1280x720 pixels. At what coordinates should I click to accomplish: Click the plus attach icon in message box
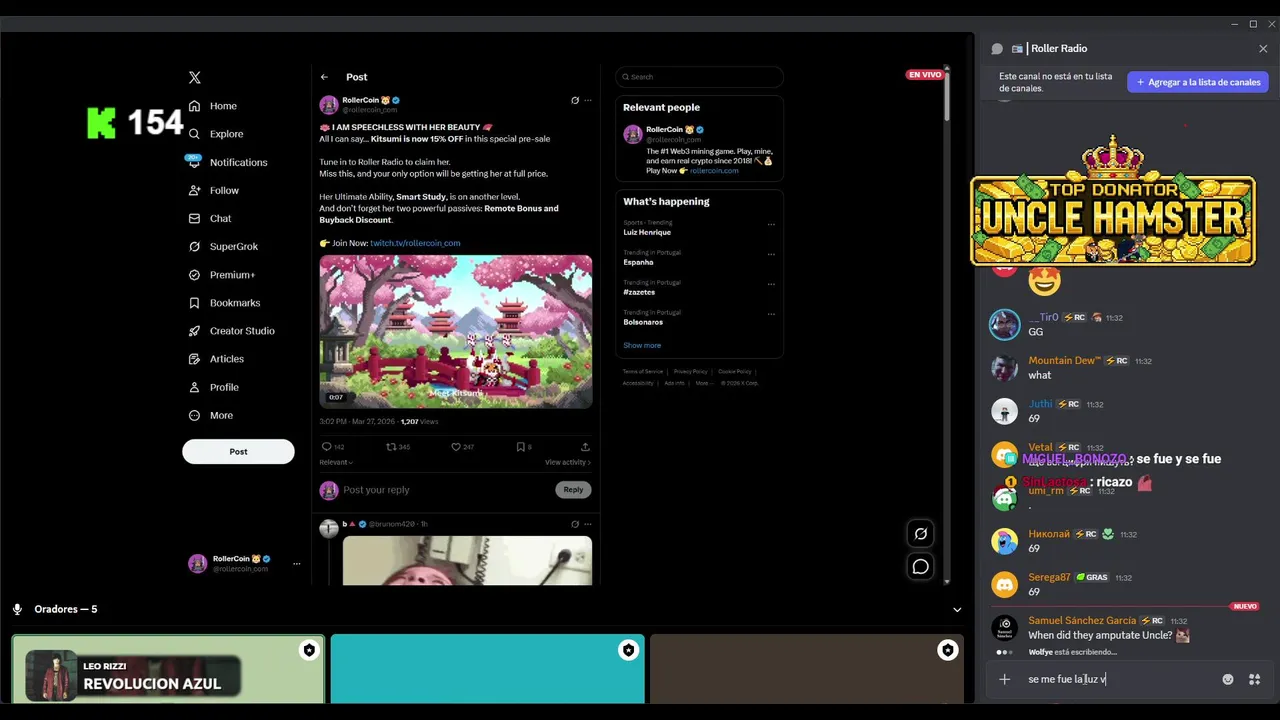tap(1004, 679)
